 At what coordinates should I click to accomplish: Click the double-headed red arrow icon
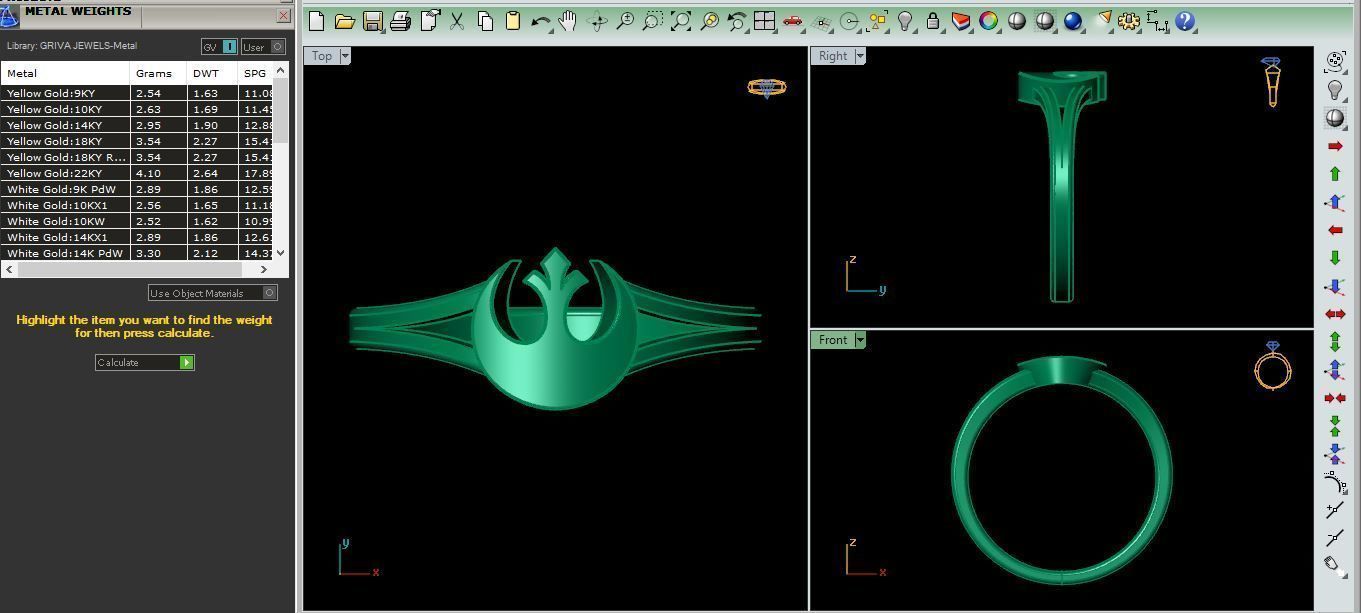(1335, 314)
